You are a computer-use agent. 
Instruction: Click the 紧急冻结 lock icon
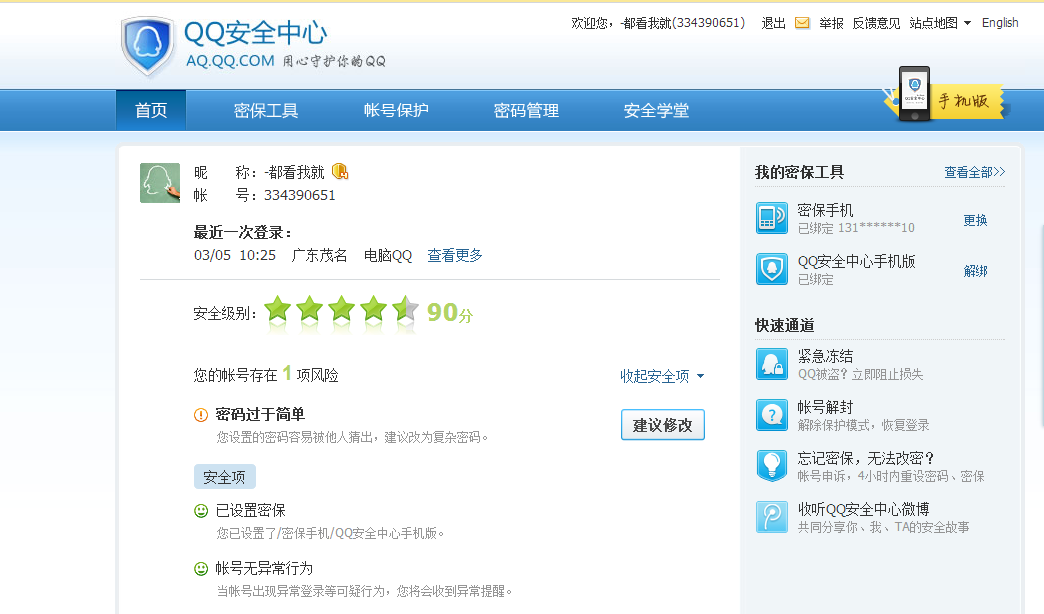point(772,364)
